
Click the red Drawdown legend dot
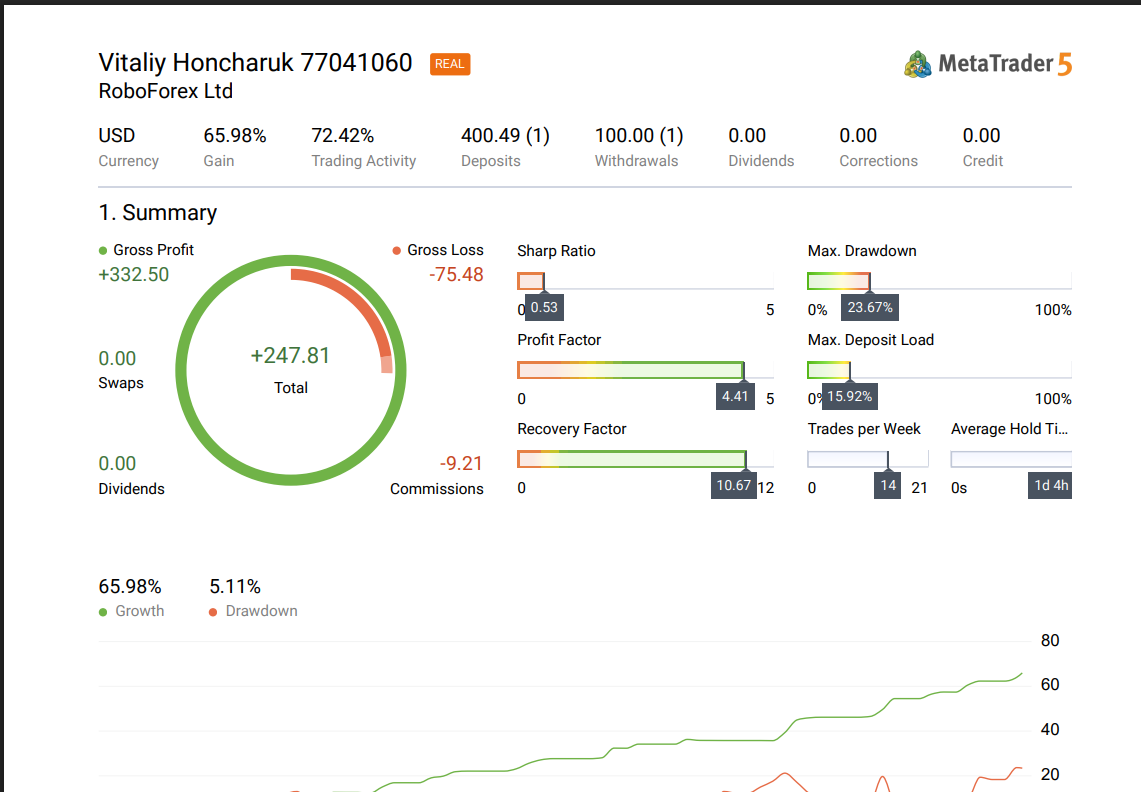[x=213, y=612]
